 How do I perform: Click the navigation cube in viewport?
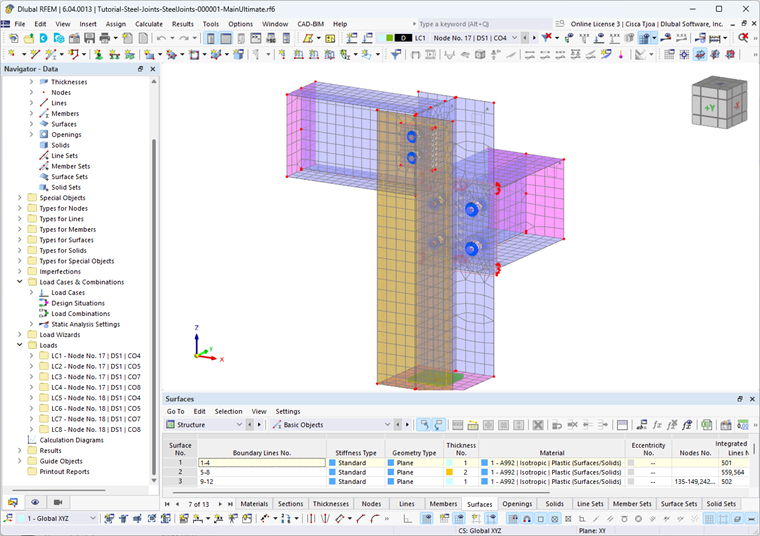[x=719, y=102]
